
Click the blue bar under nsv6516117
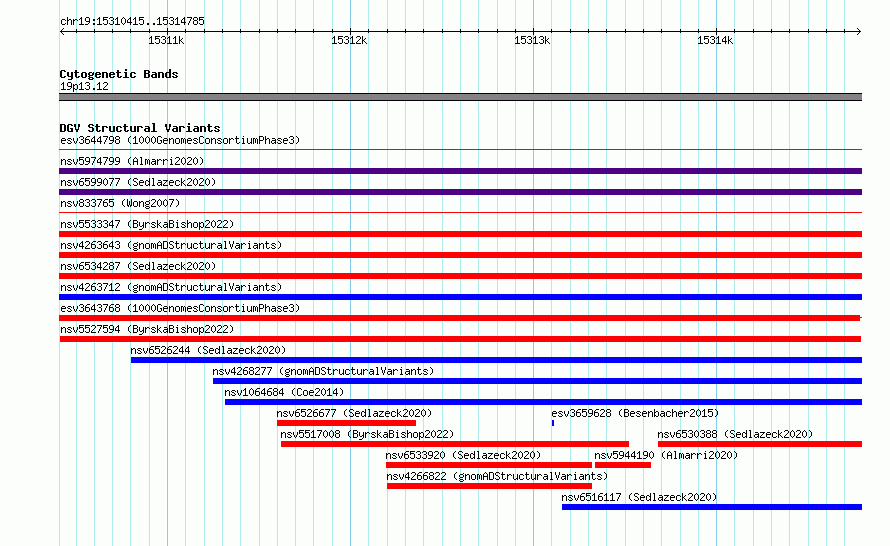pos(712,507)
